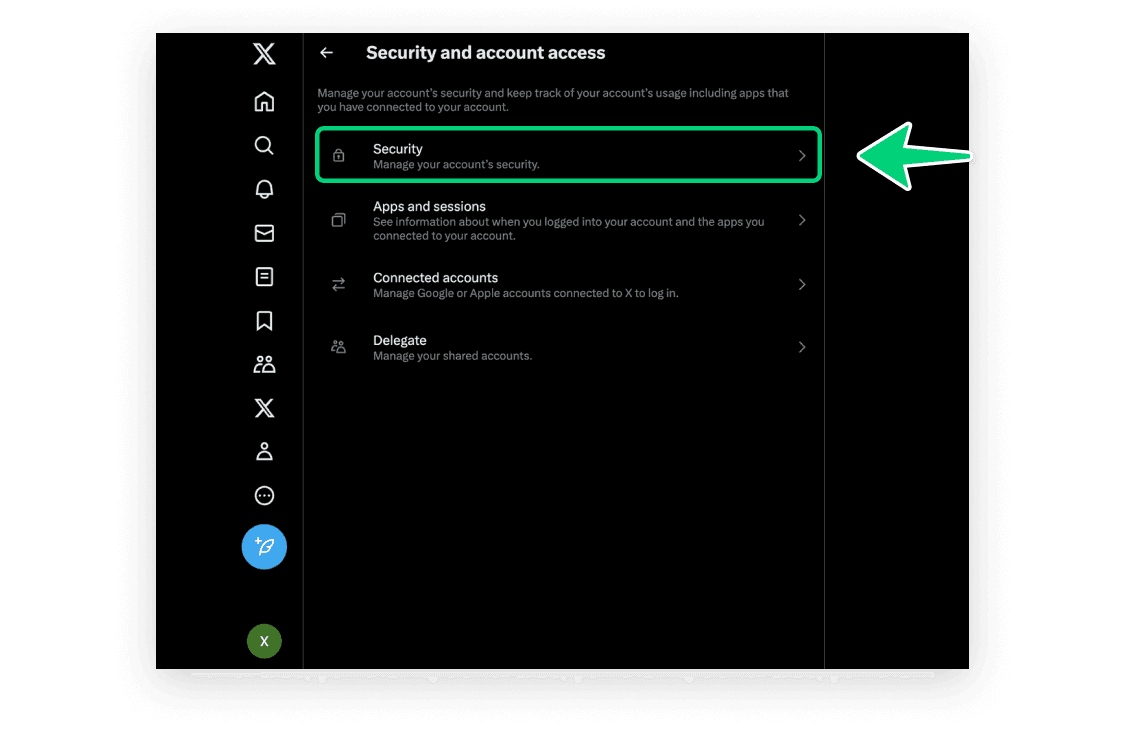Click the X logo atop the sidebar
The height and width of the screenshot is (735, 1125).
click(264, 54)
